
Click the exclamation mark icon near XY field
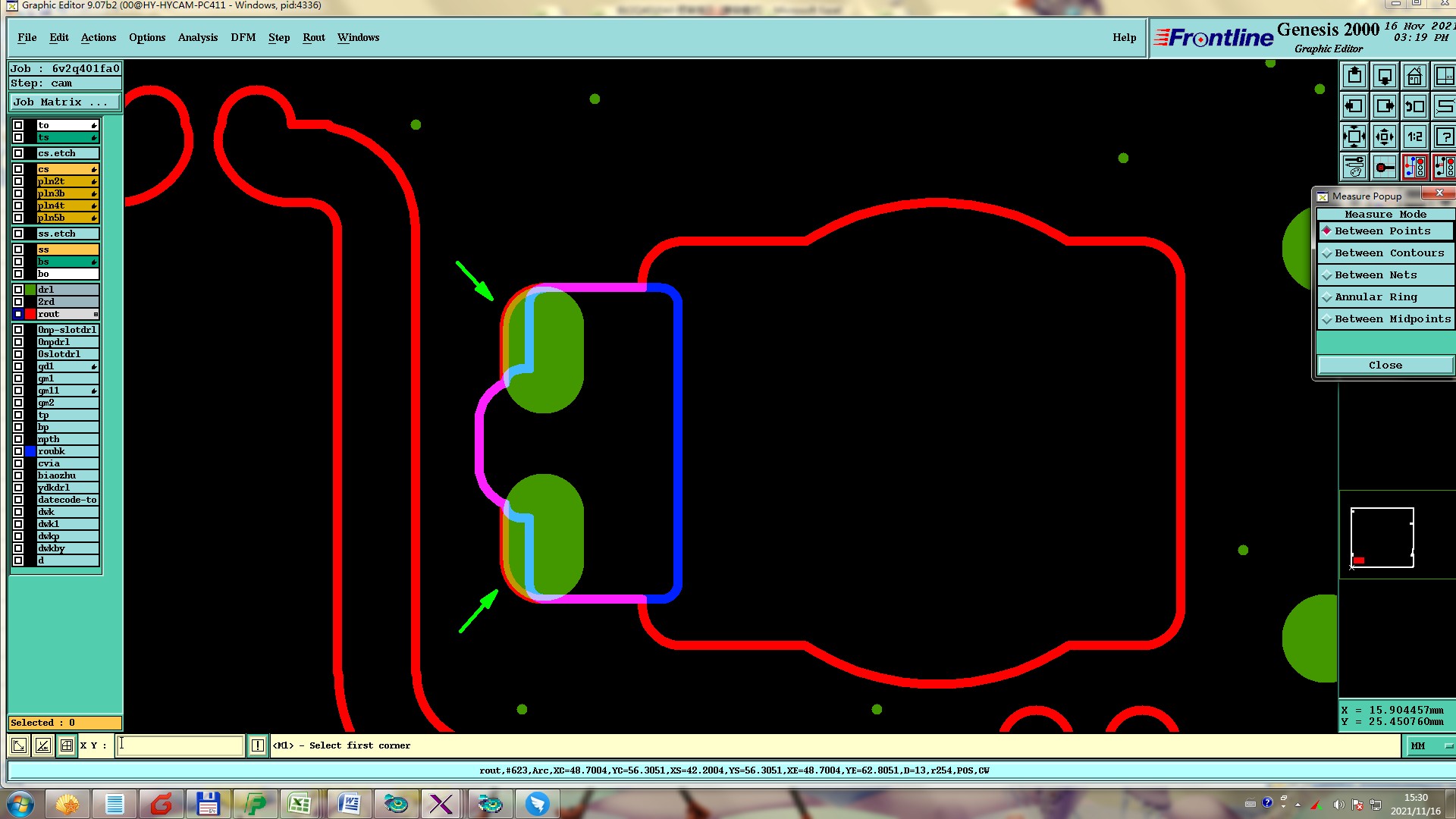(258, 745)
